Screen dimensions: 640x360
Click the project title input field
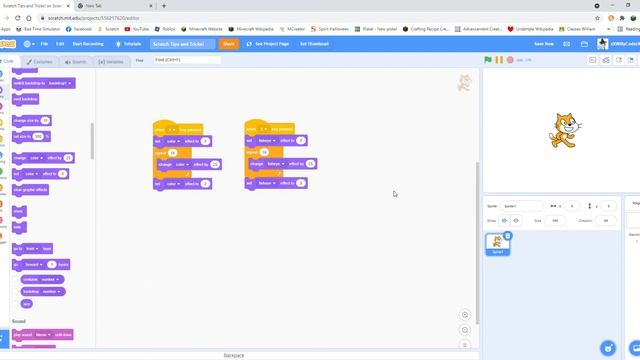pos(182,44)
